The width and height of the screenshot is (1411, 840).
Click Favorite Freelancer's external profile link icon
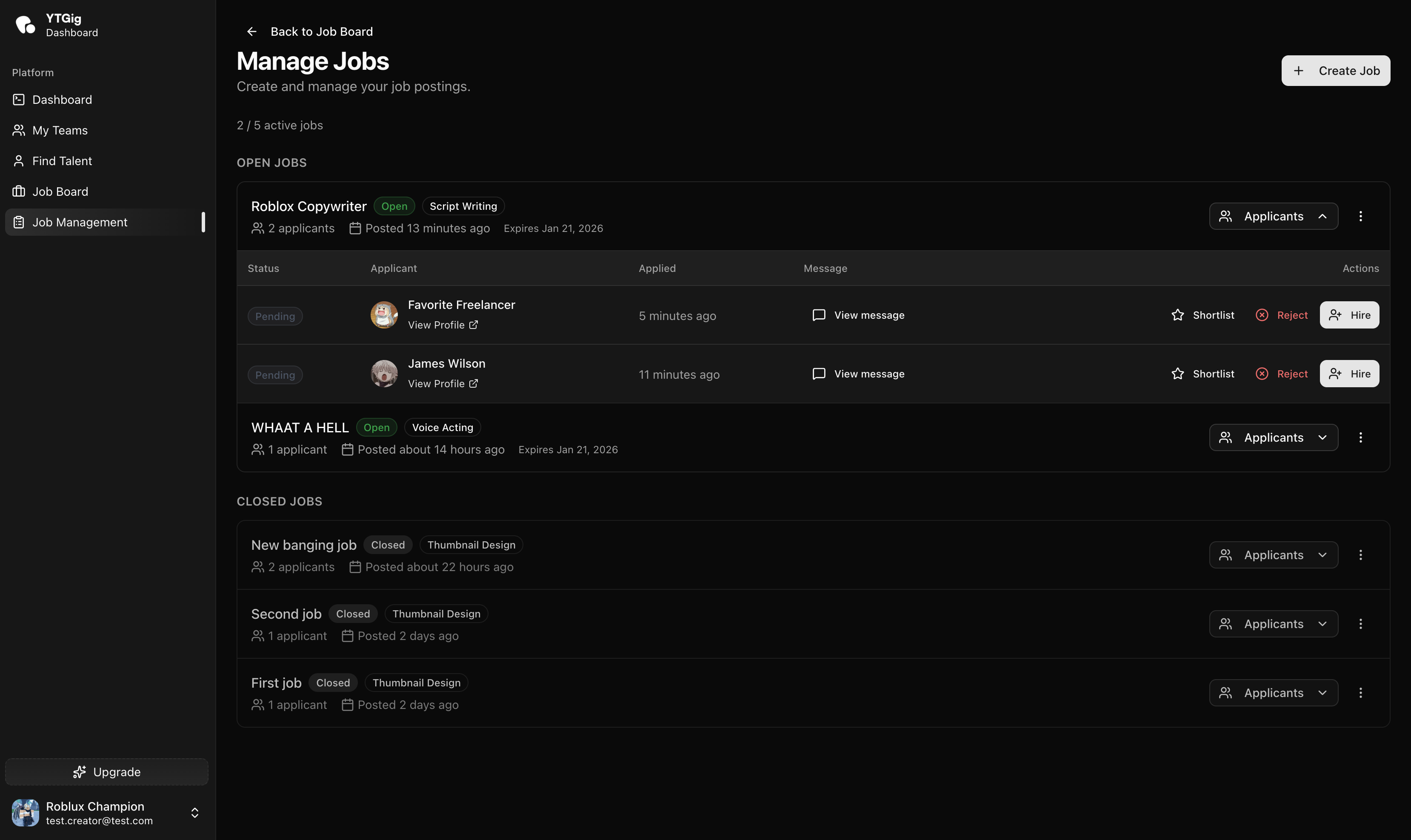(x=474, y=325)
